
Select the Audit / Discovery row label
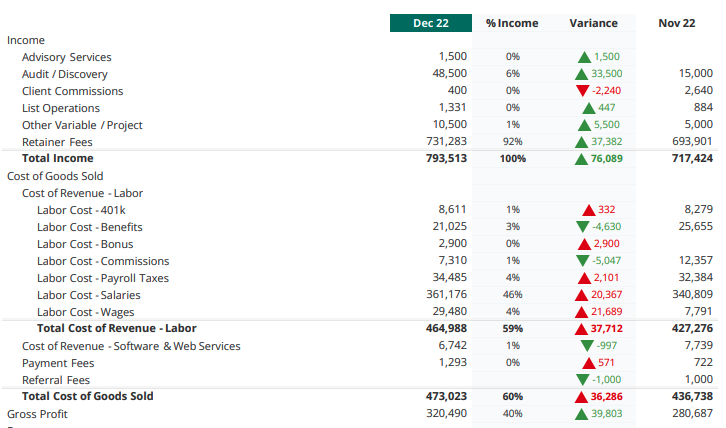pos(65,74)
